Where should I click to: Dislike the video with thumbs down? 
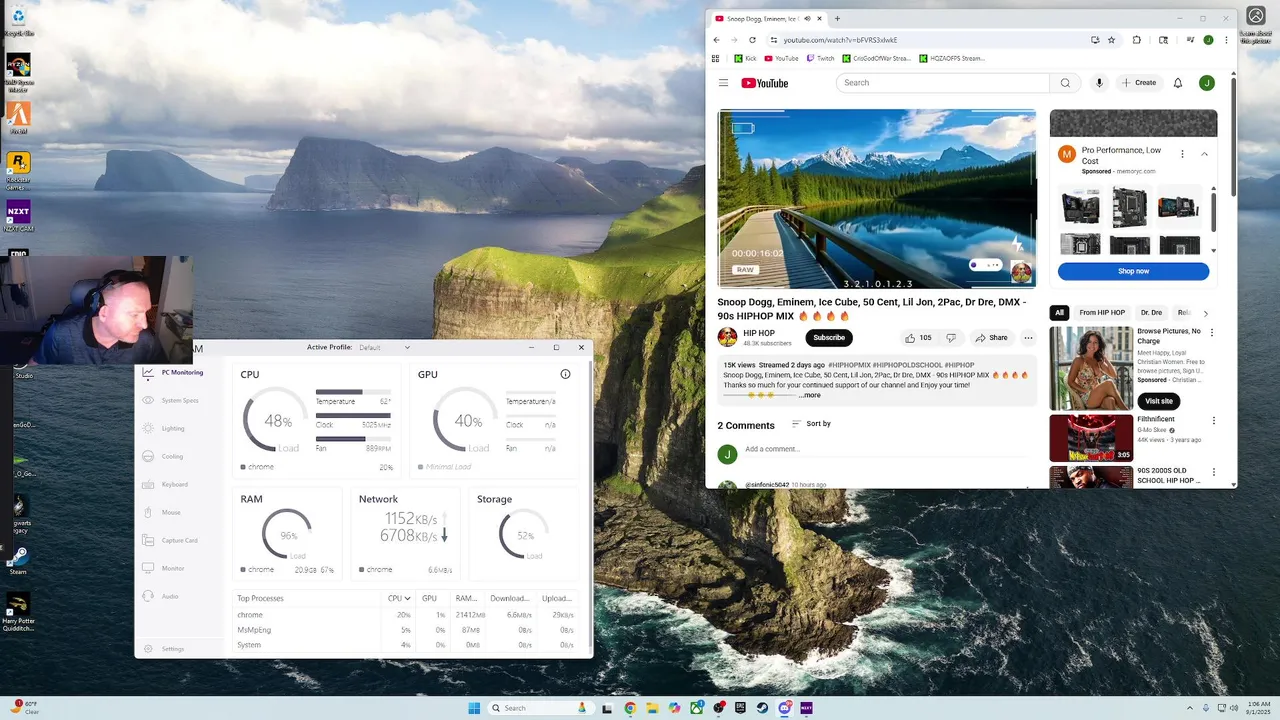pyautogui.click(x=951, y=338)
